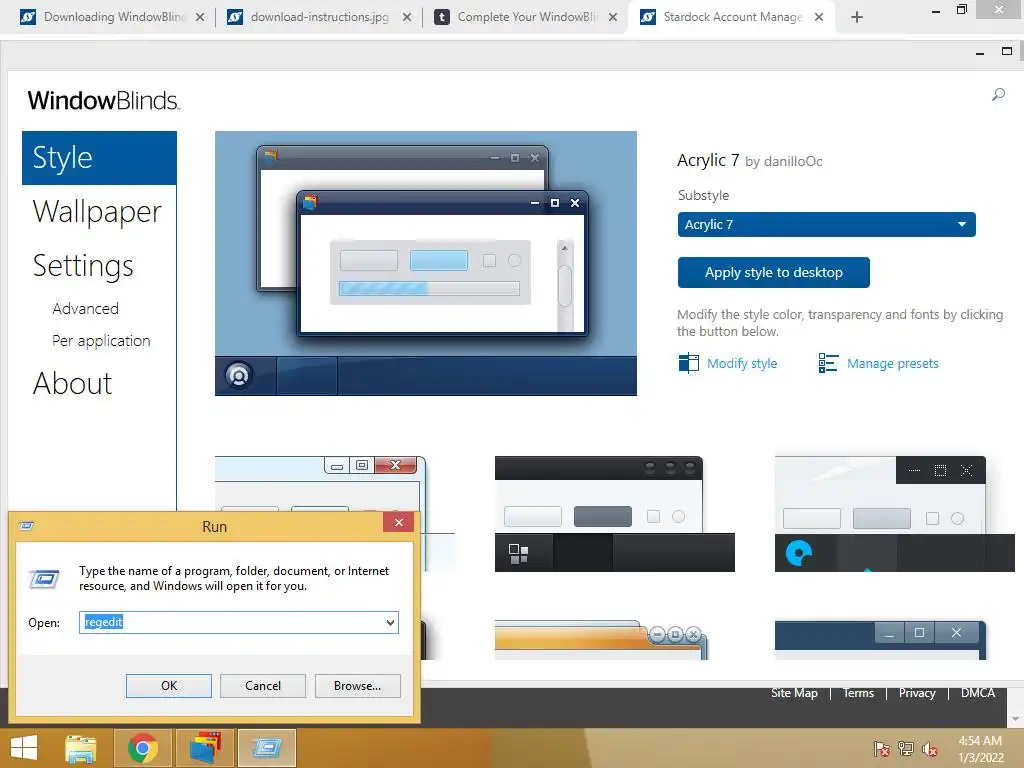
Task: Click the Open text field containing regedit
Action: 238,622
